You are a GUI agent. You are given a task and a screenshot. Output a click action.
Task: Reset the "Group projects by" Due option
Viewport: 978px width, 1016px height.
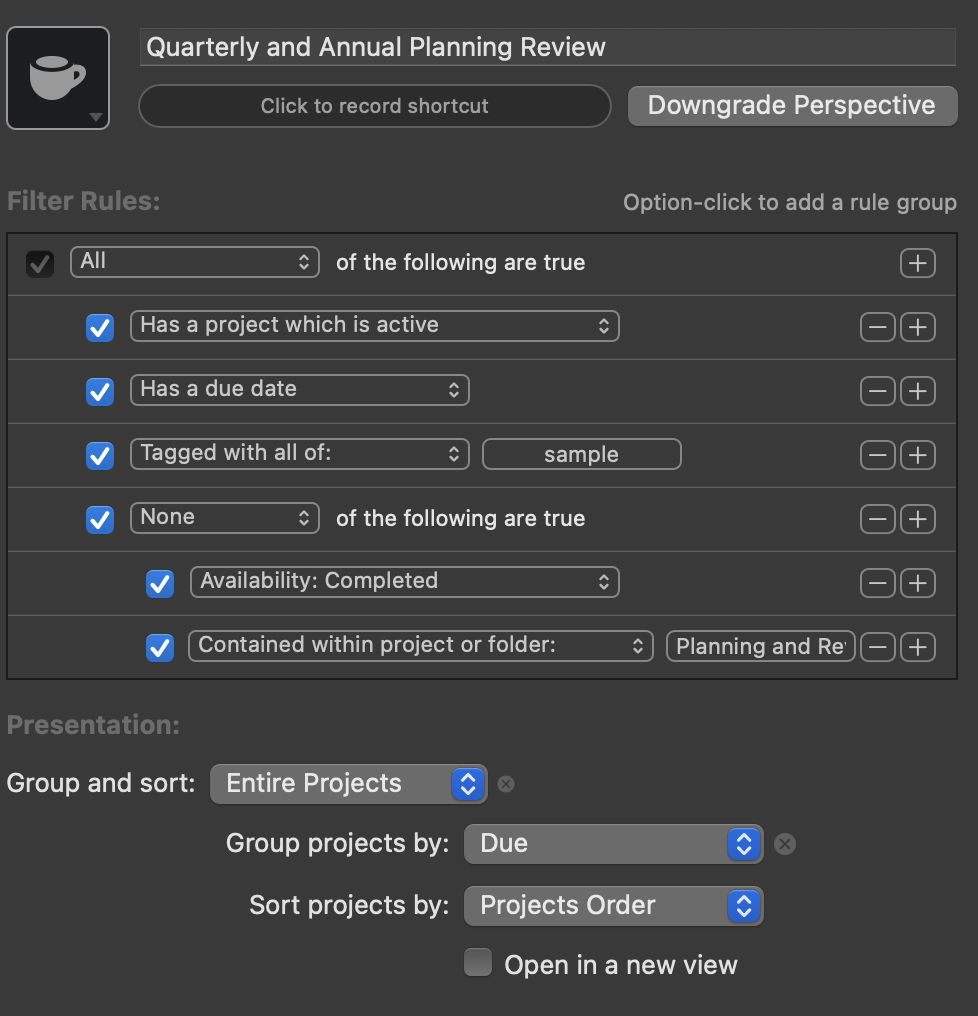pyautogui.click(x=786, y=845)
